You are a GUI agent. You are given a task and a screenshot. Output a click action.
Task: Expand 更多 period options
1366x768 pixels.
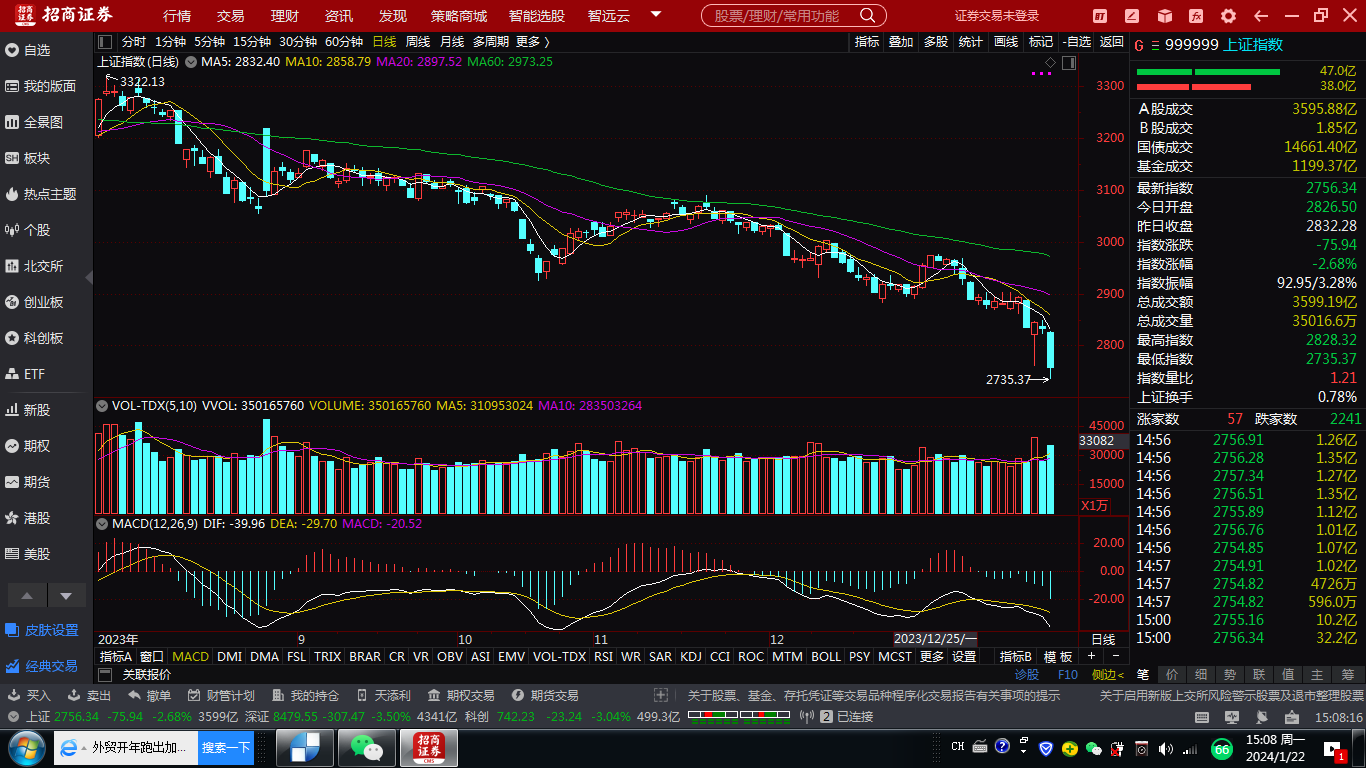click(532, 42)
